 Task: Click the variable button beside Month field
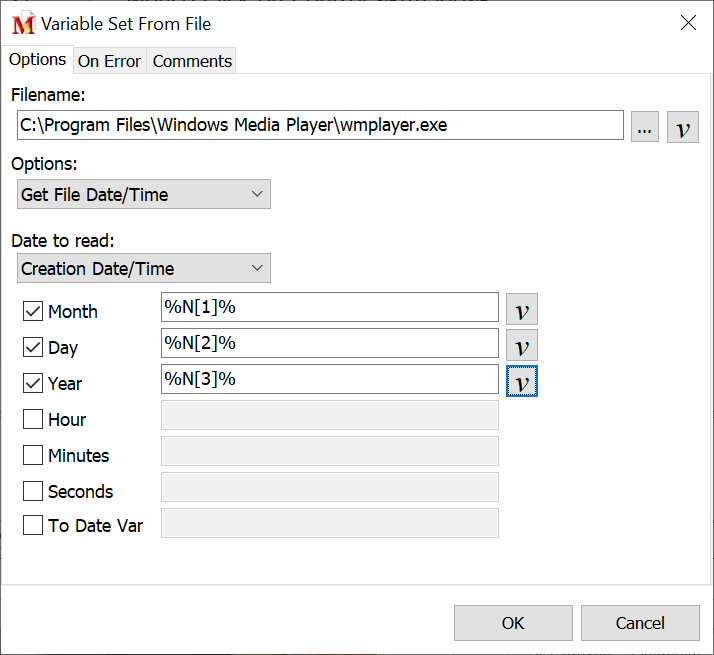pyautogui.click(x=521, y=309)
